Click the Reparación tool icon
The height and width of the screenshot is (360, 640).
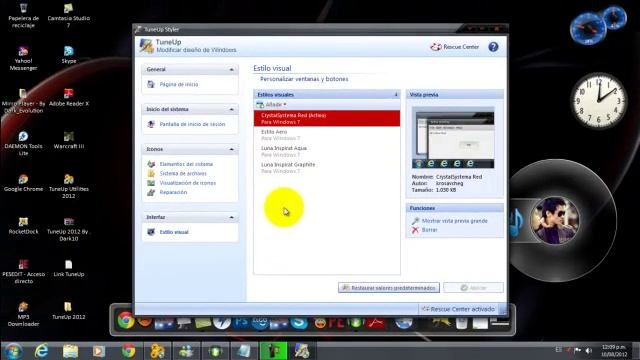(x=151, y=192)
